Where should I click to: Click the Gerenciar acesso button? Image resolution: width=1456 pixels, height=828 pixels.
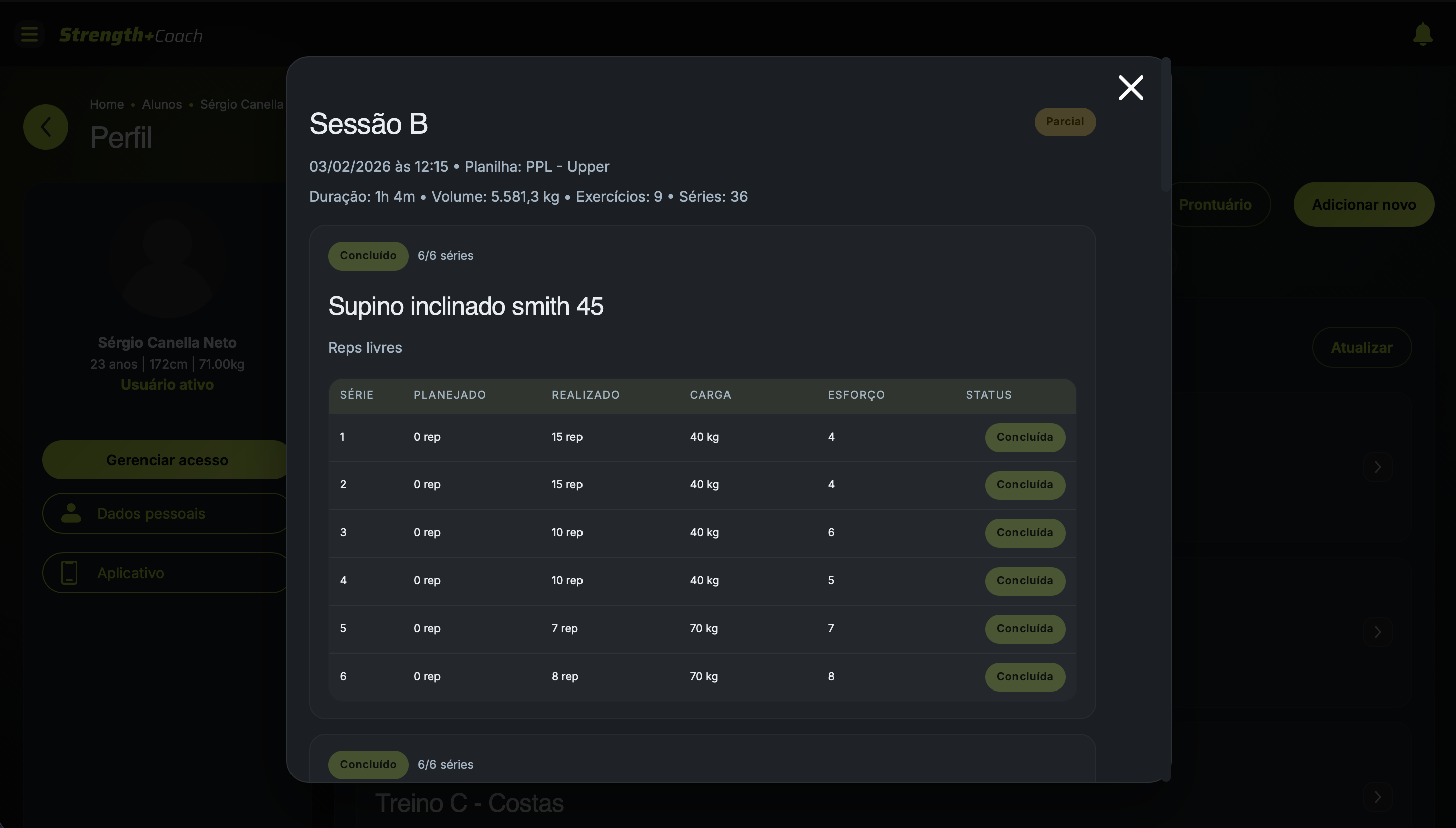pos(167,460)
